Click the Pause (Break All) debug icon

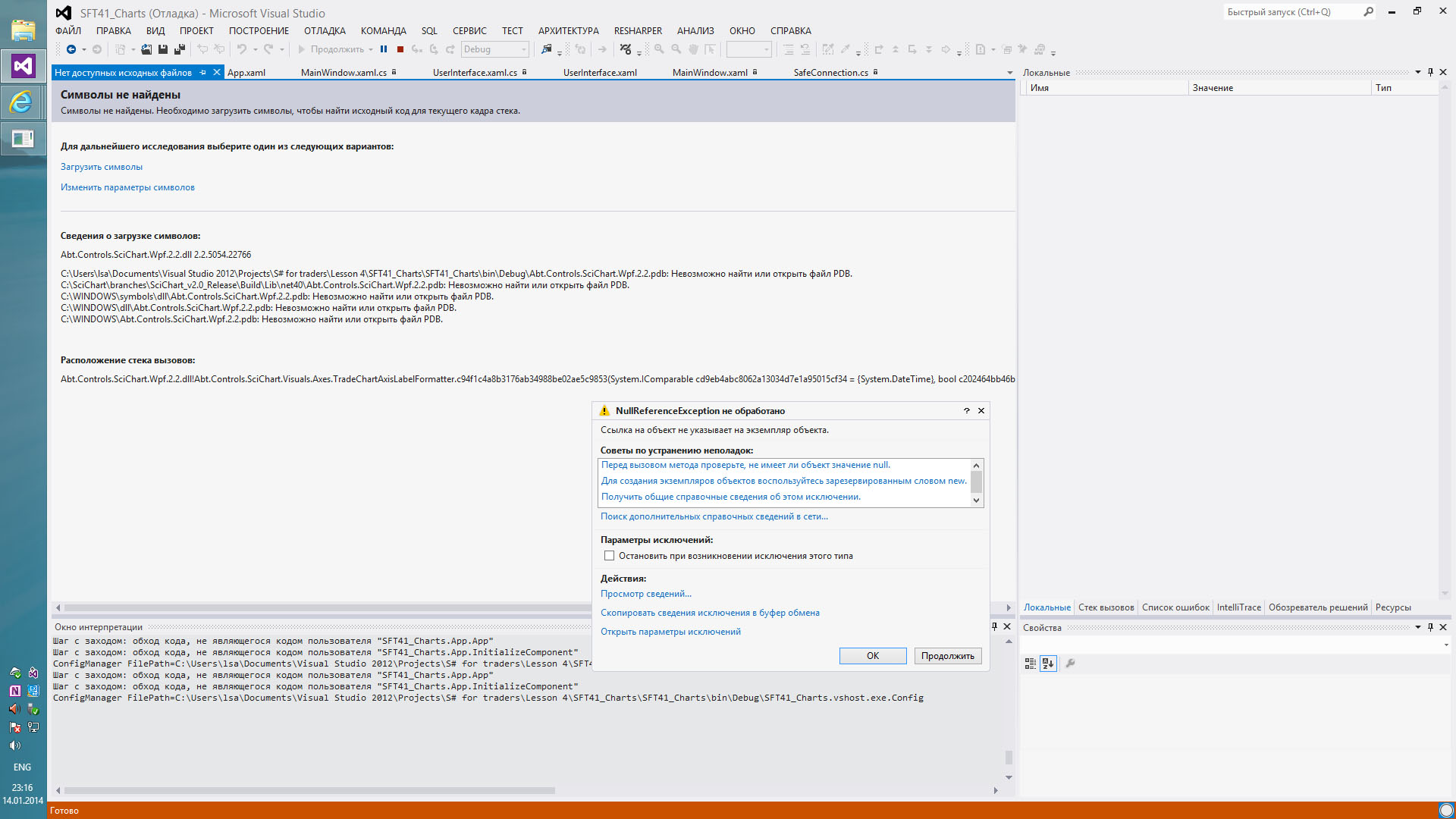(384, 49)
